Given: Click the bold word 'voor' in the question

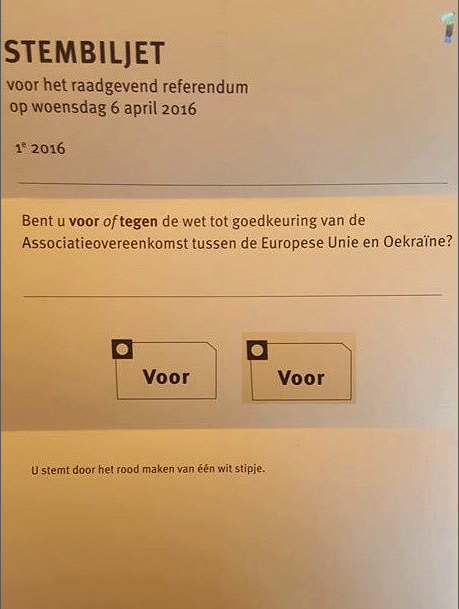Looking at the screenshot, I should click(x=84, y=221).
